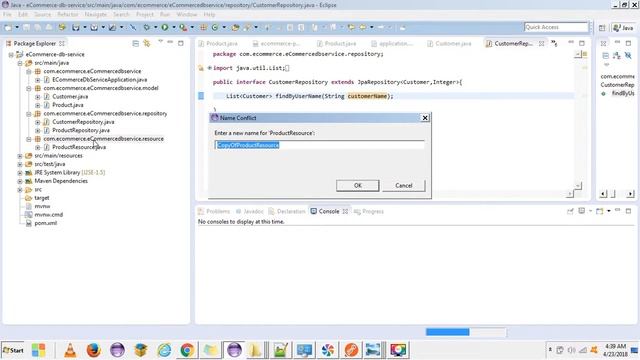Select pom.xml in Package Explorer
640x360 pixels.
[45, 223]
